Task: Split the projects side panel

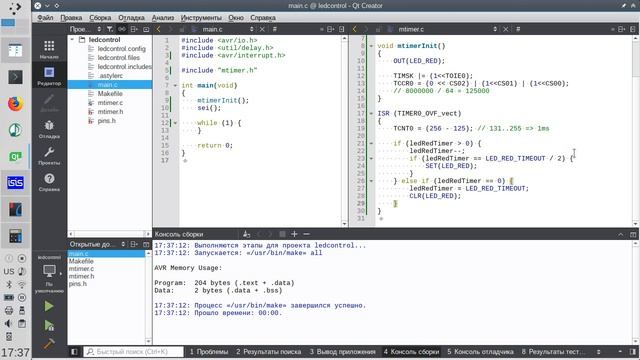Action: 134,29
